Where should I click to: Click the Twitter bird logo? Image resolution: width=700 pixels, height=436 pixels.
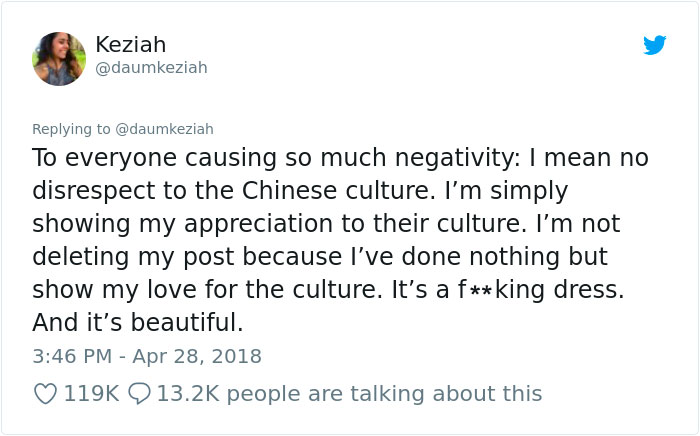(x=654, y=46)
